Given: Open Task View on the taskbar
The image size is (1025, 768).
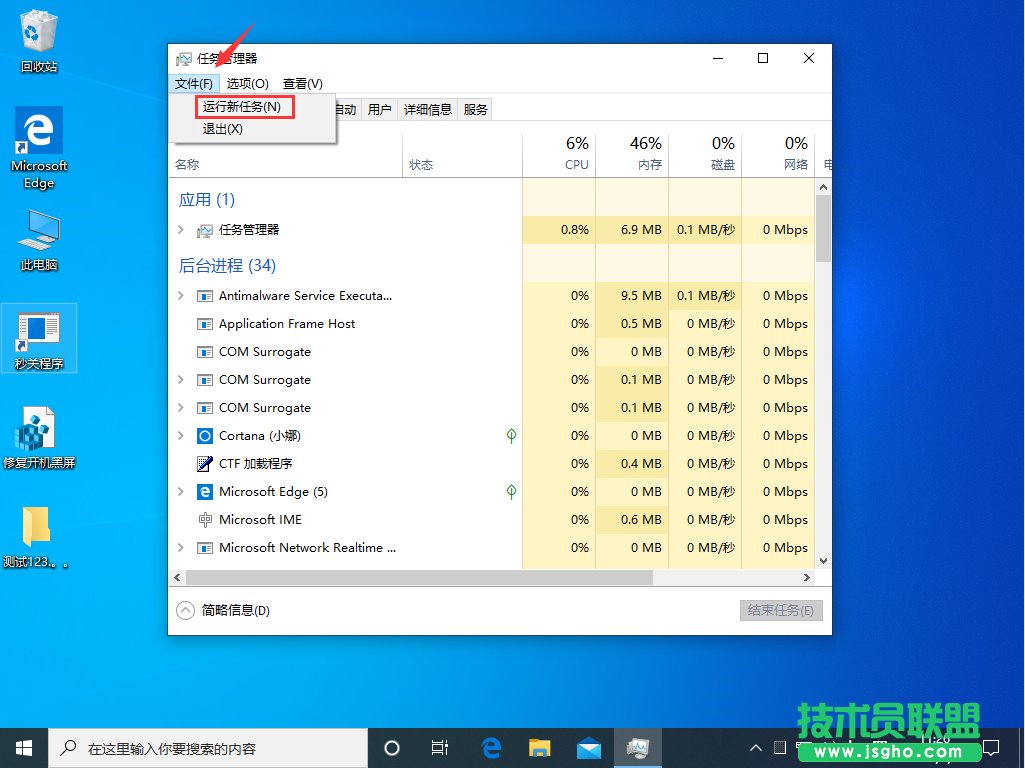Looking at the screenshot, I should click(x=440, y=747).
